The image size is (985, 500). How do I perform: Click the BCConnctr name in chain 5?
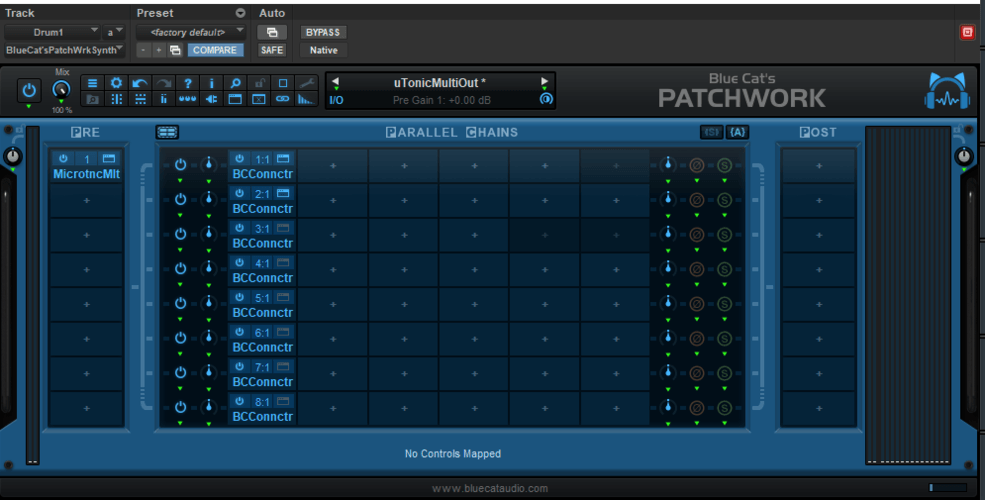pyautogui.click(x=263, y=313)
